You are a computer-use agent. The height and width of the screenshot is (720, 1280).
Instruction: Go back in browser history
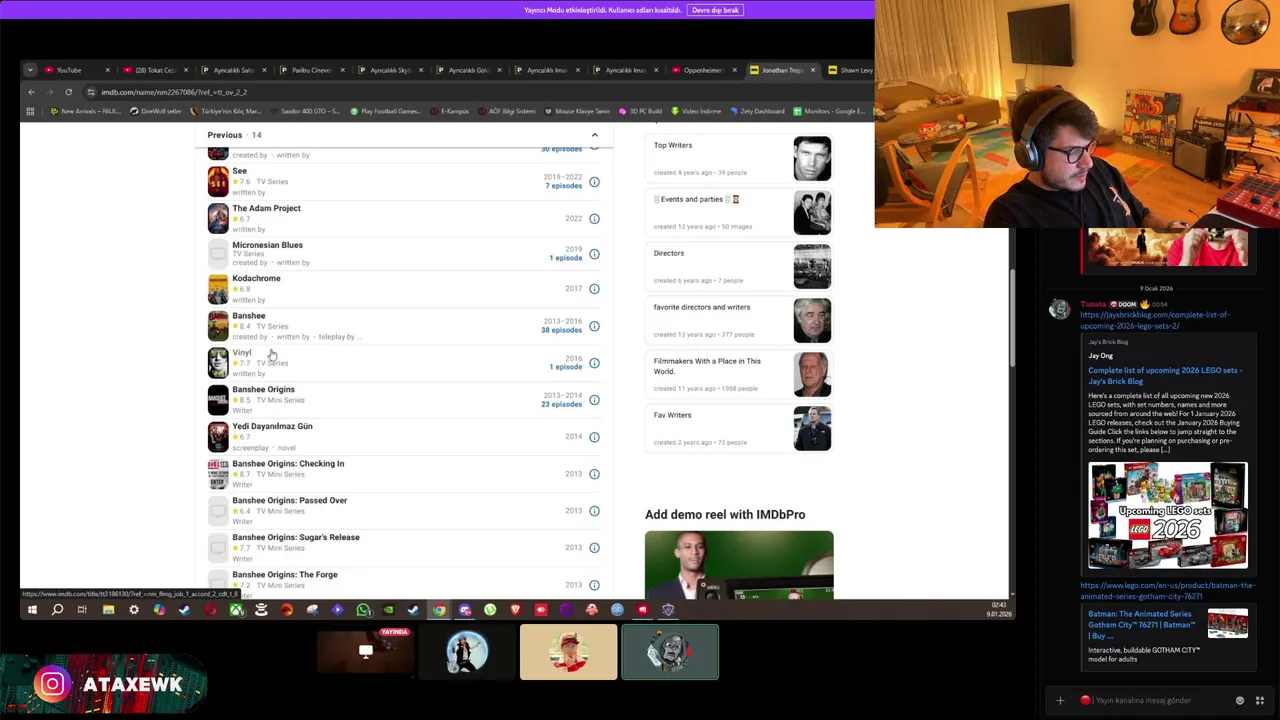tap(31, 92)
